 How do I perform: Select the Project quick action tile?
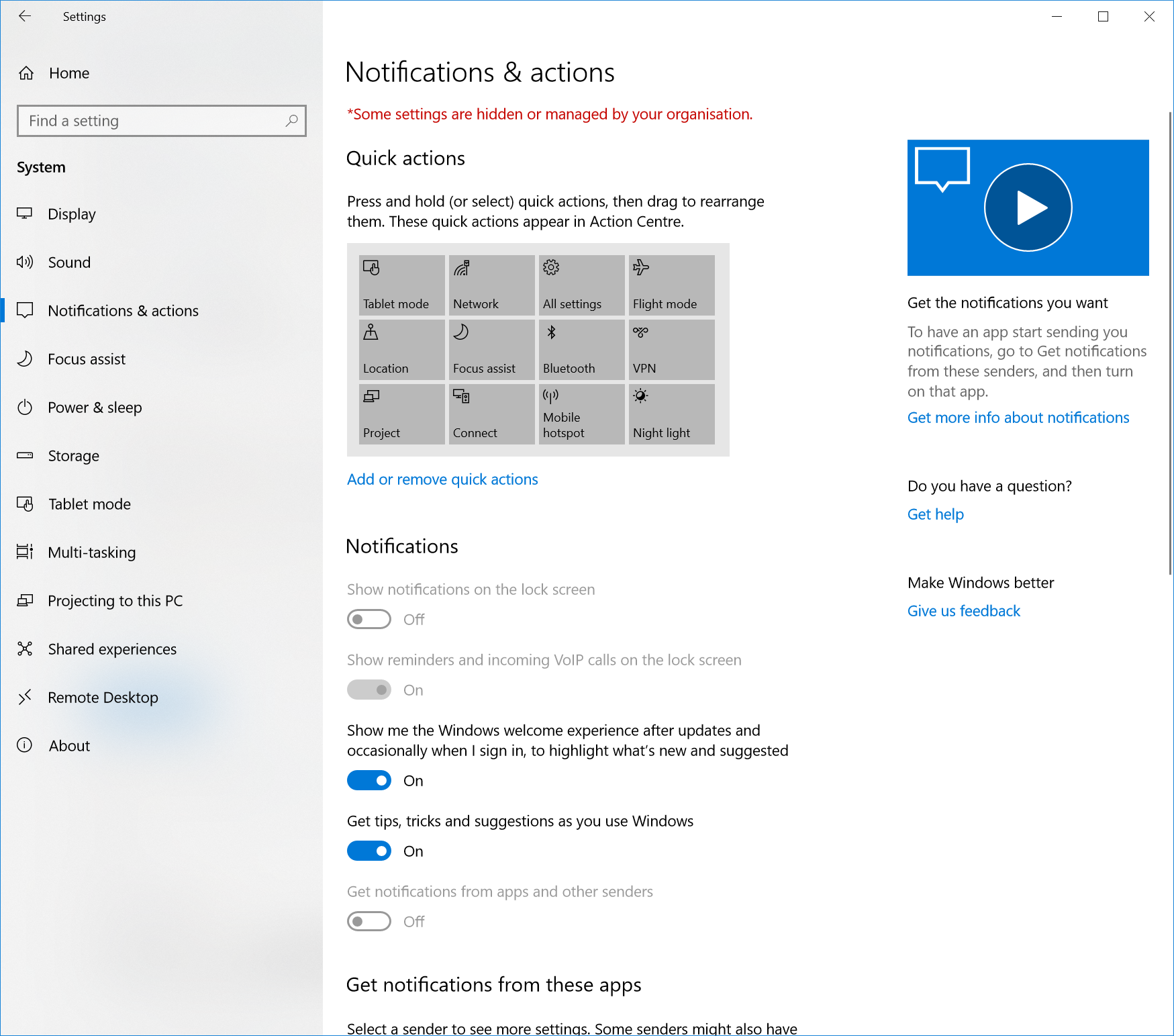401,414
